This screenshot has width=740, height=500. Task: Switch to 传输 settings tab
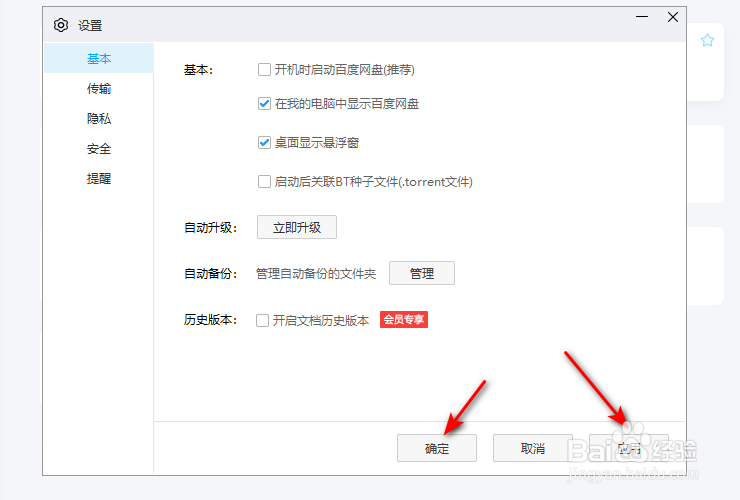(x=99, y=88)
